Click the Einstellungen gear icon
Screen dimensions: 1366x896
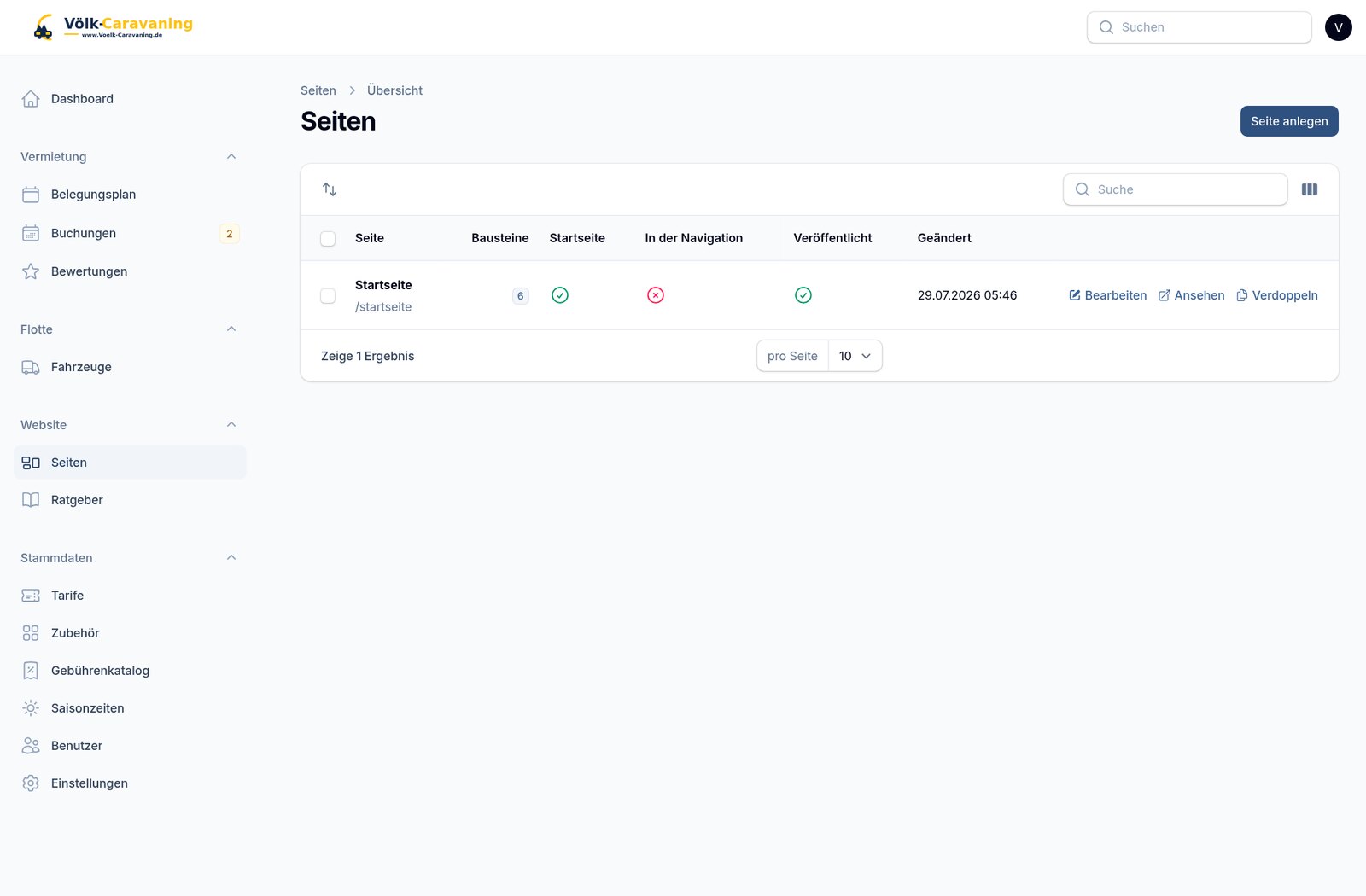[31, 783]
